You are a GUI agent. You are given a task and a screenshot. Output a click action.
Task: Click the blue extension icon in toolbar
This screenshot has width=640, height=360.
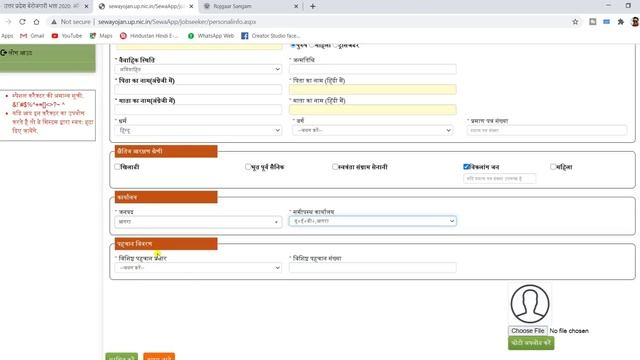point(607,22)
